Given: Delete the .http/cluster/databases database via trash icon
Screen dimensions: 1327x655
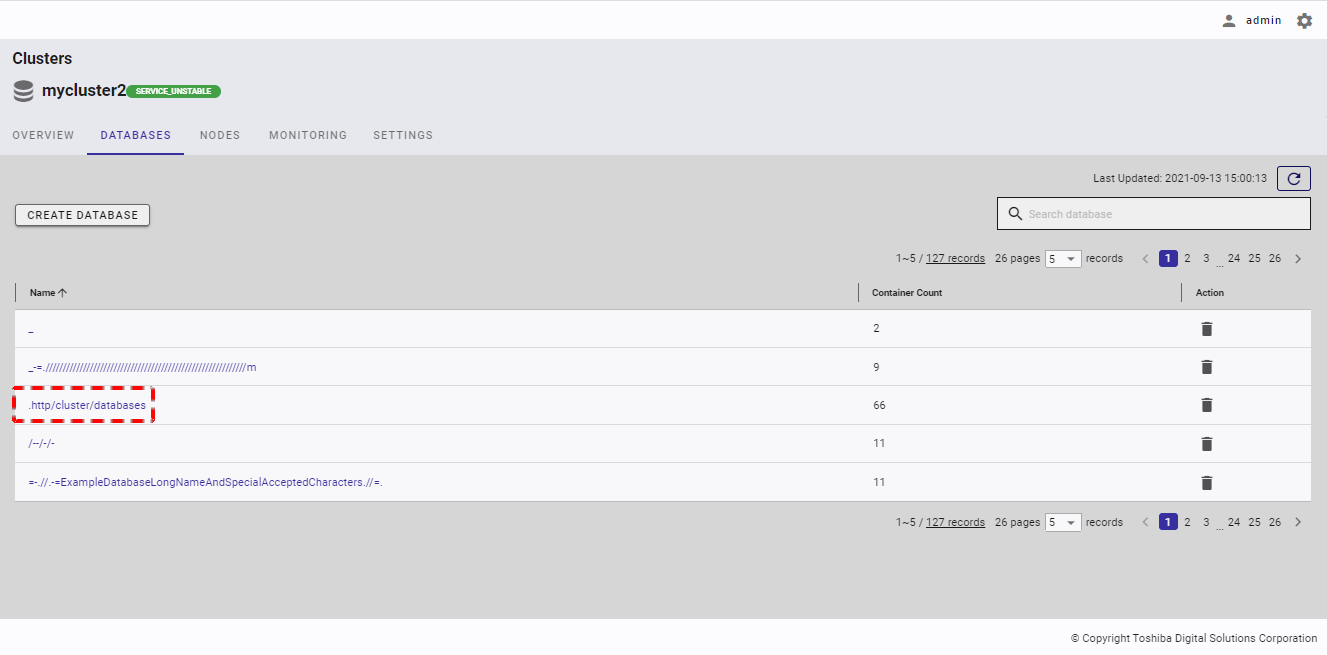Looking at the screenshot, I should (1206, 405).
